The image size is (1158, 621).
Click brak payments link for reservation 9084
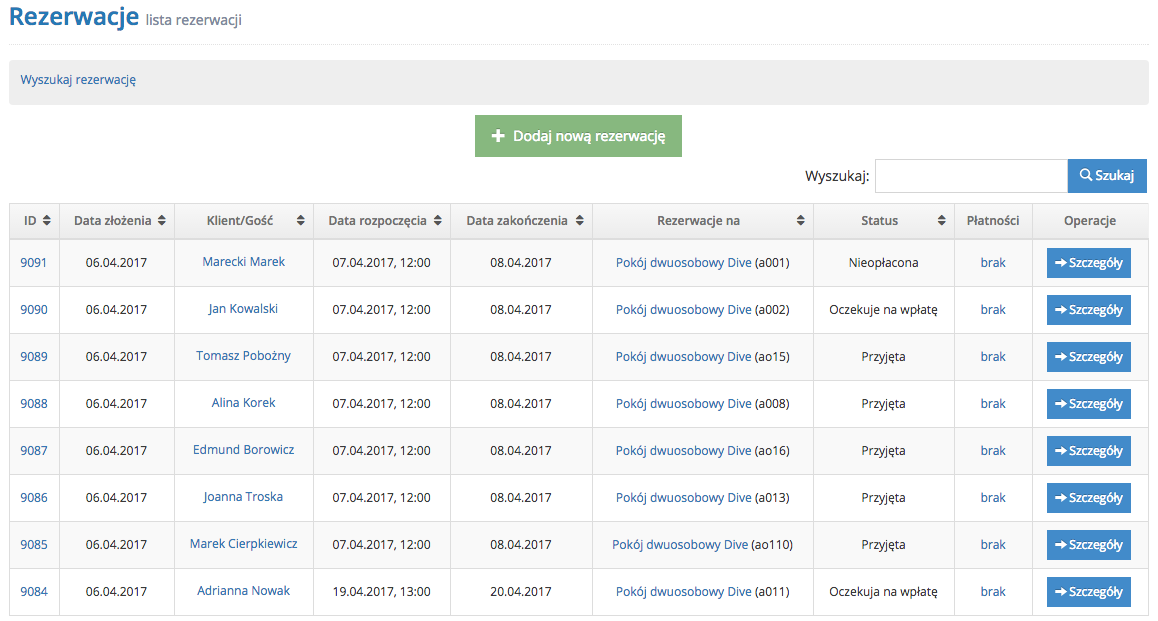(993, 591)
